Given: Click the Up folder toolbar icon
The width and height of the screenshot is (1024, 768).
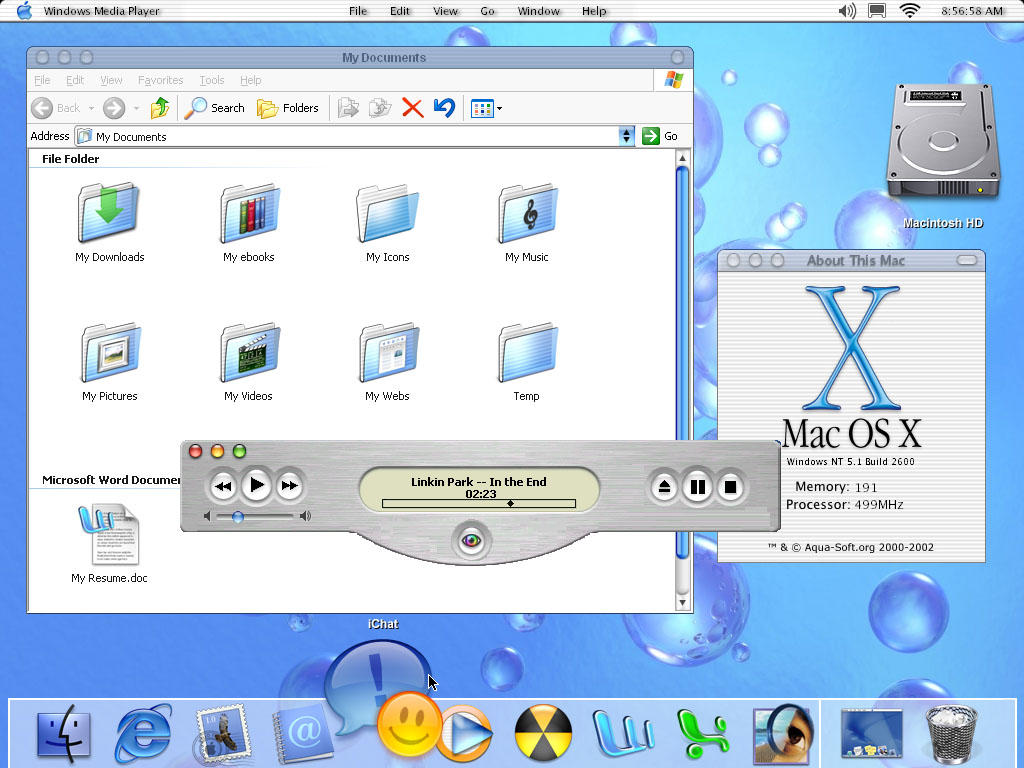Looking at the screenshot, I should pyautogui.click(x=160, y=108).
